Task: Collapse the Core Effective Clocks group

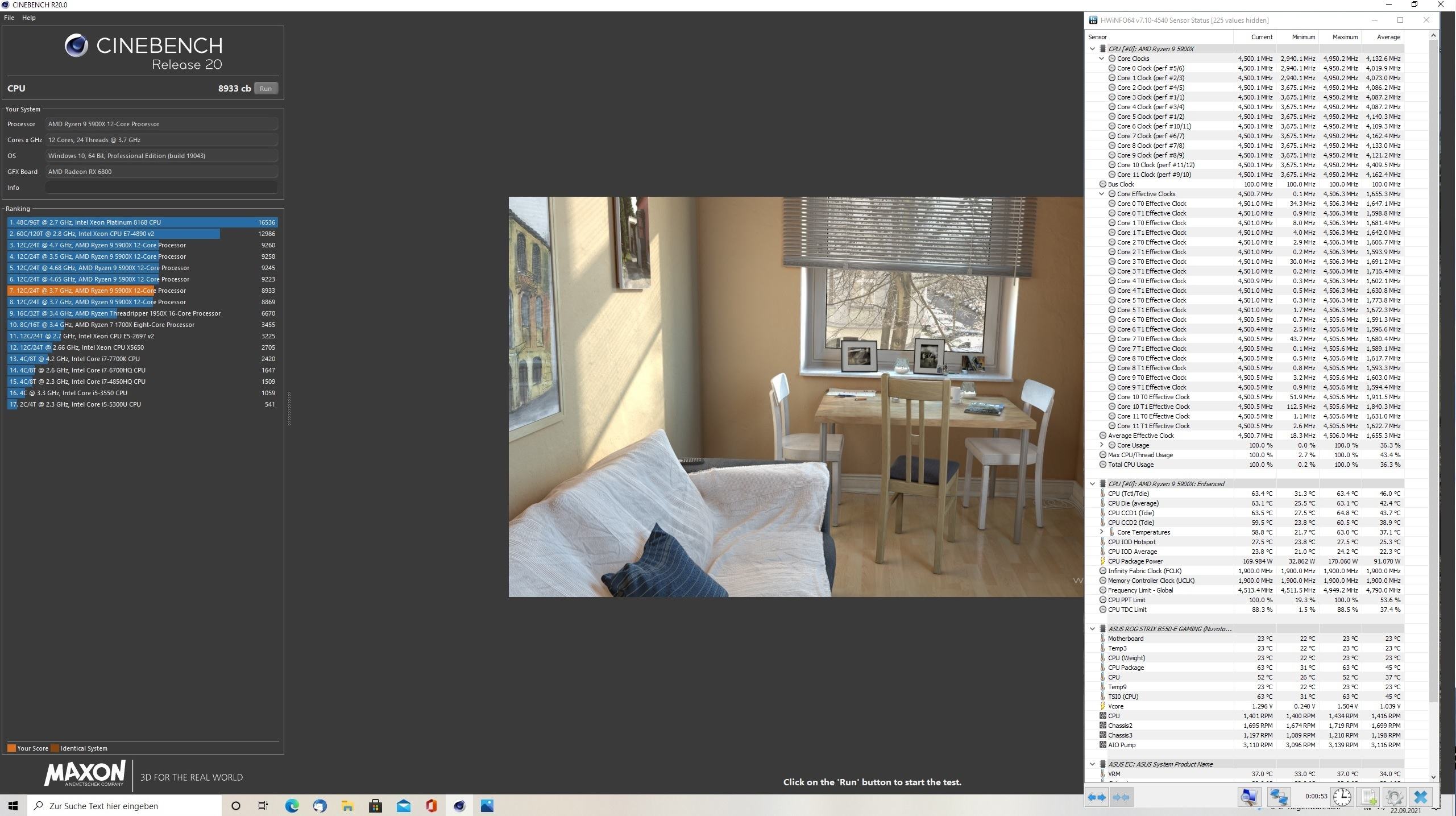Action: pos(1101,194)
